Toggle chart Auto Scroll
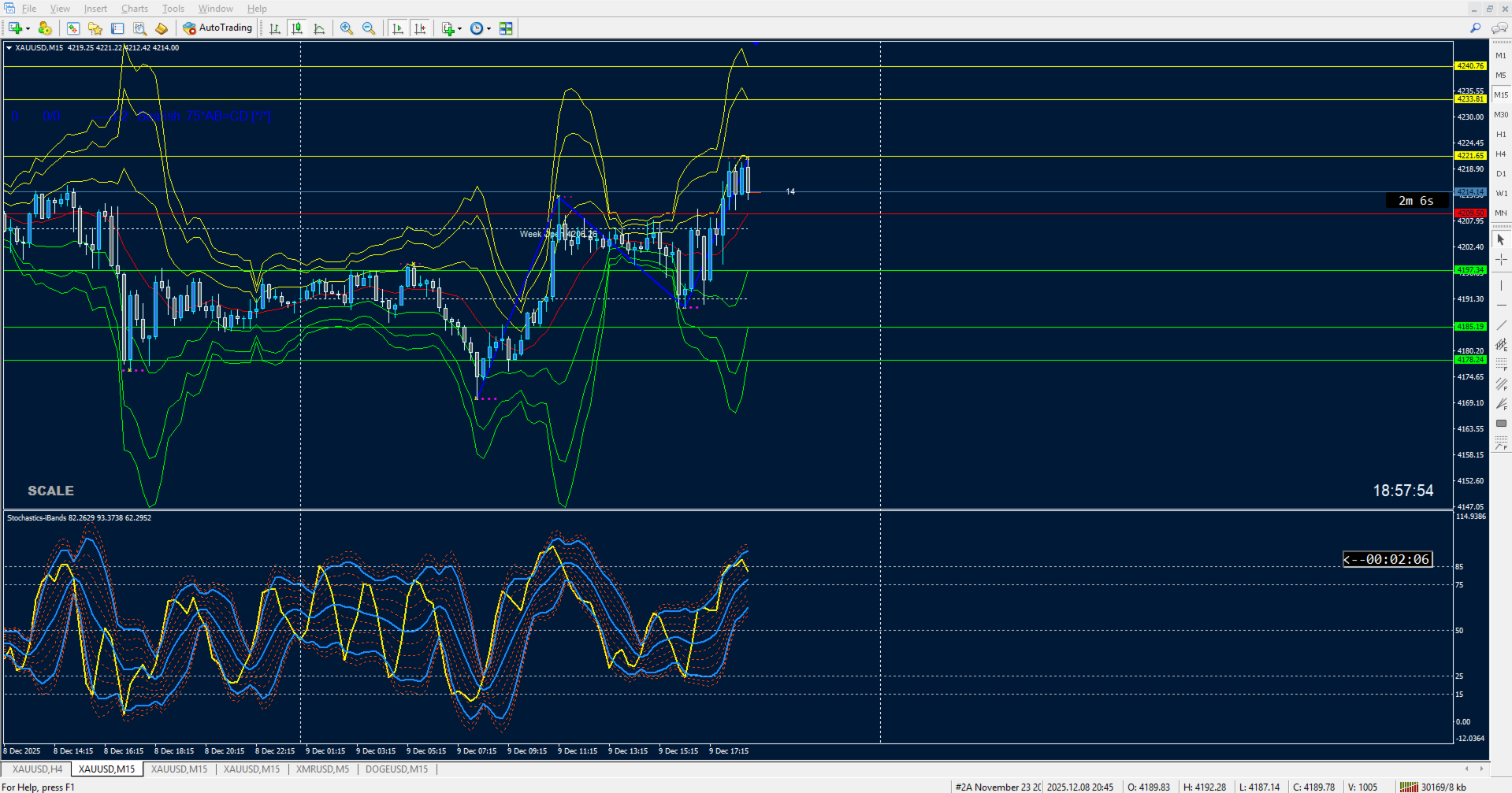 398,28
